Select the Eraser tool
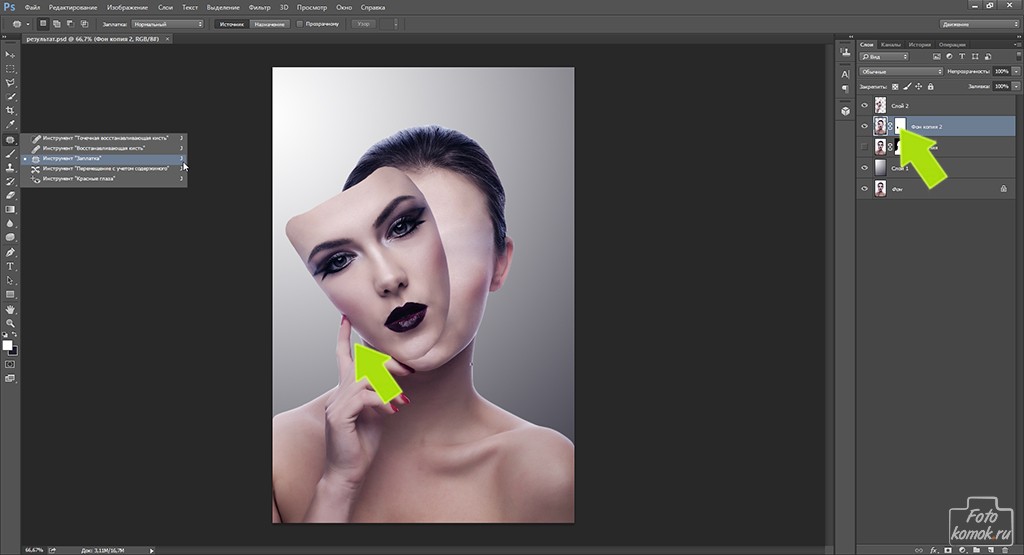Screen dimensions: 1024x555 click(10, 195)
